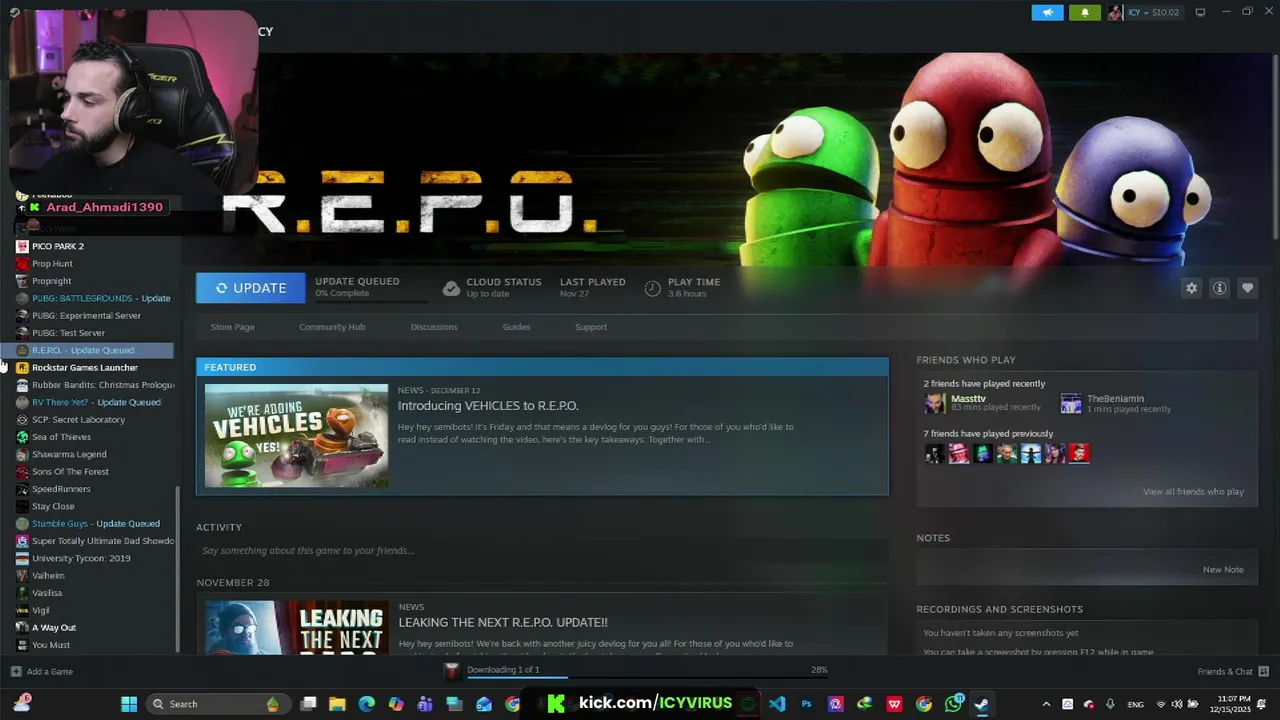View Massttv friend avatar
1280x720 pixels.
tap(935, 403)
